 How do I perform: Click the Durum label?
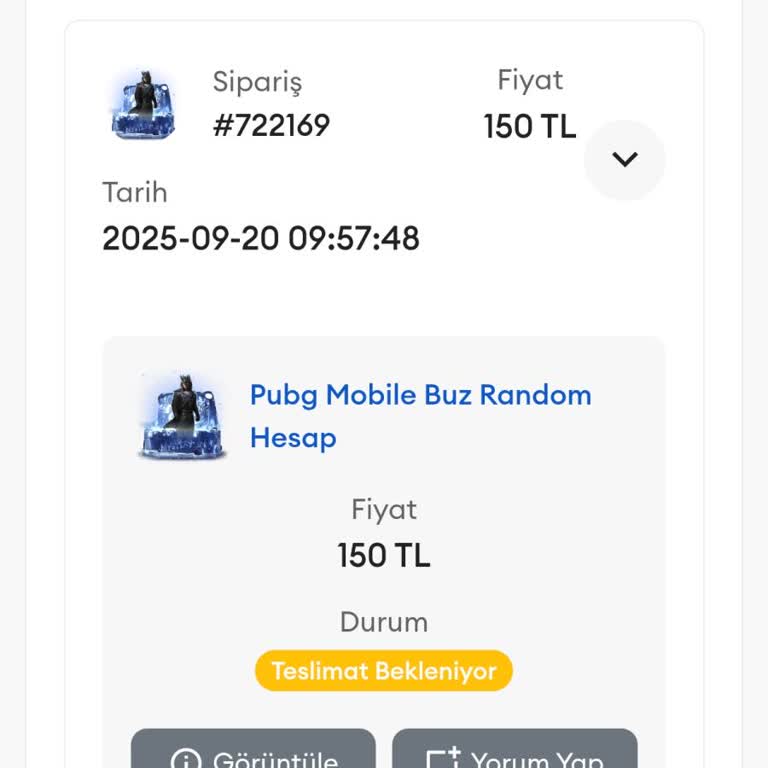(x=384, y=622)
